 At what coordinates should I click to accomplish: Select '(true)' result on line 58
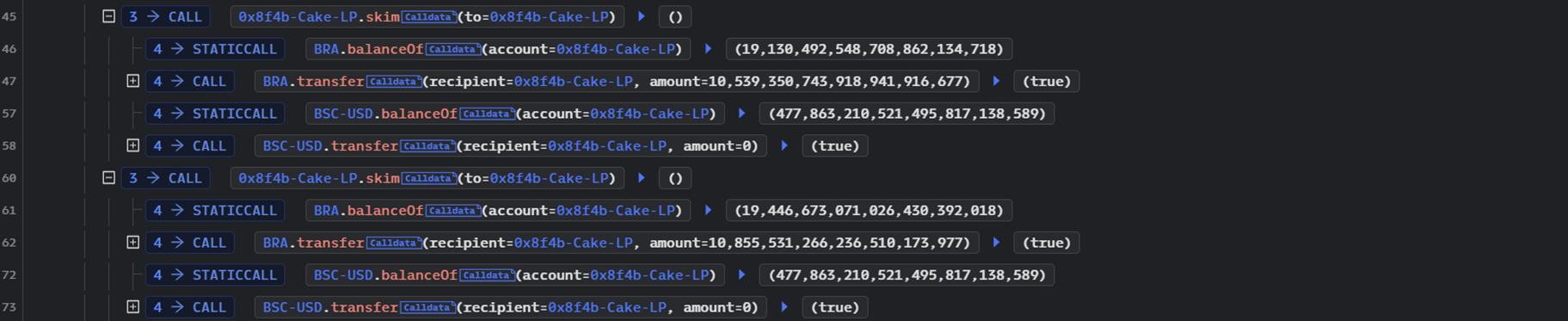click(834, 145)
